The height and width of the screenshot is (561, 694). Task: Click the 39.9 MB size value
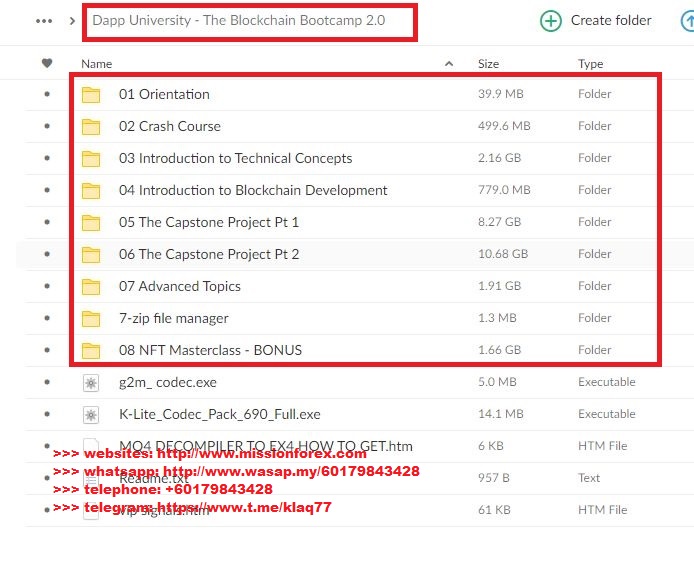tap(501, 94)
